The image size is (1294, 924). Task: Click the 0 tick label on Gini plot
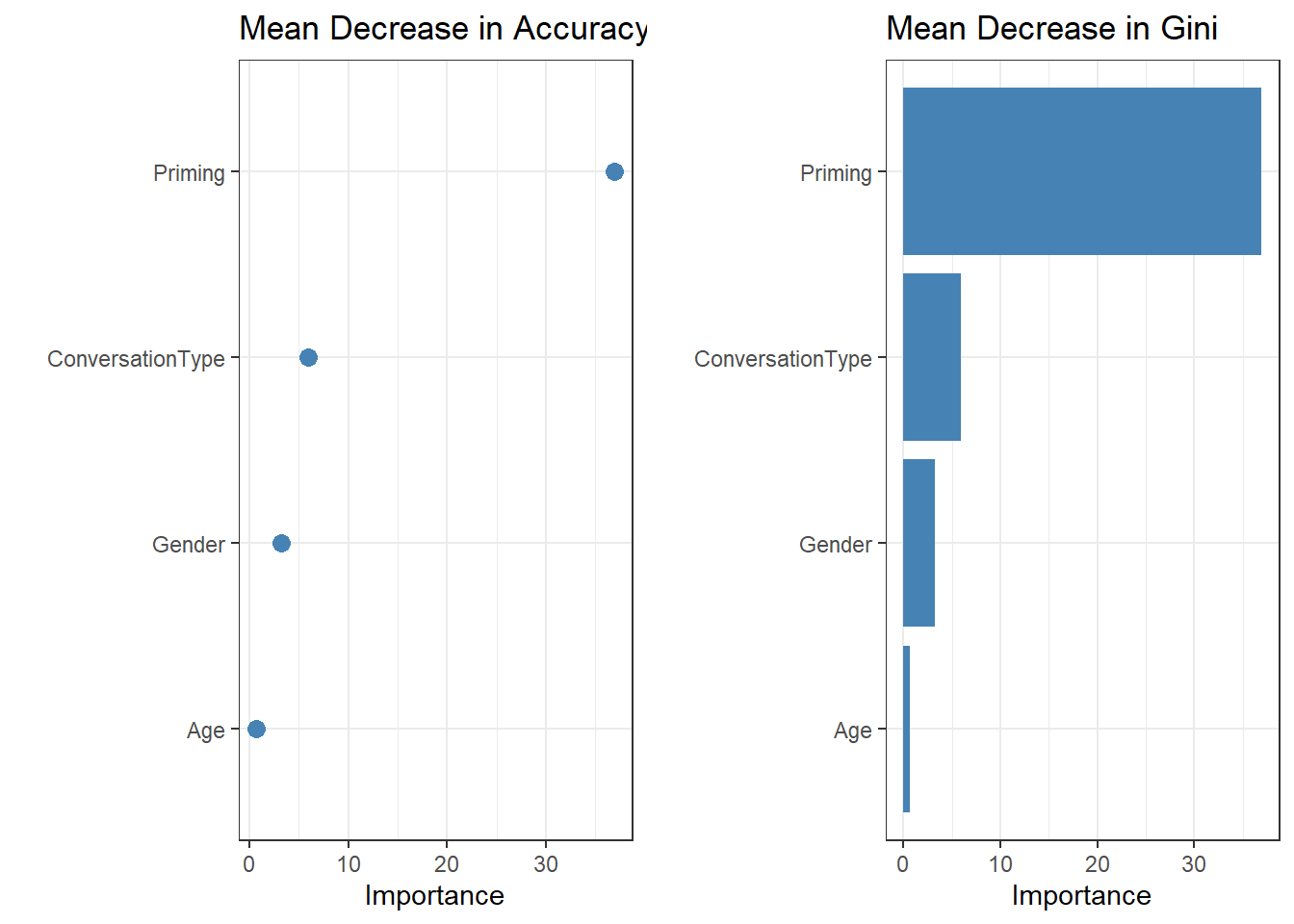click(902, 864)
